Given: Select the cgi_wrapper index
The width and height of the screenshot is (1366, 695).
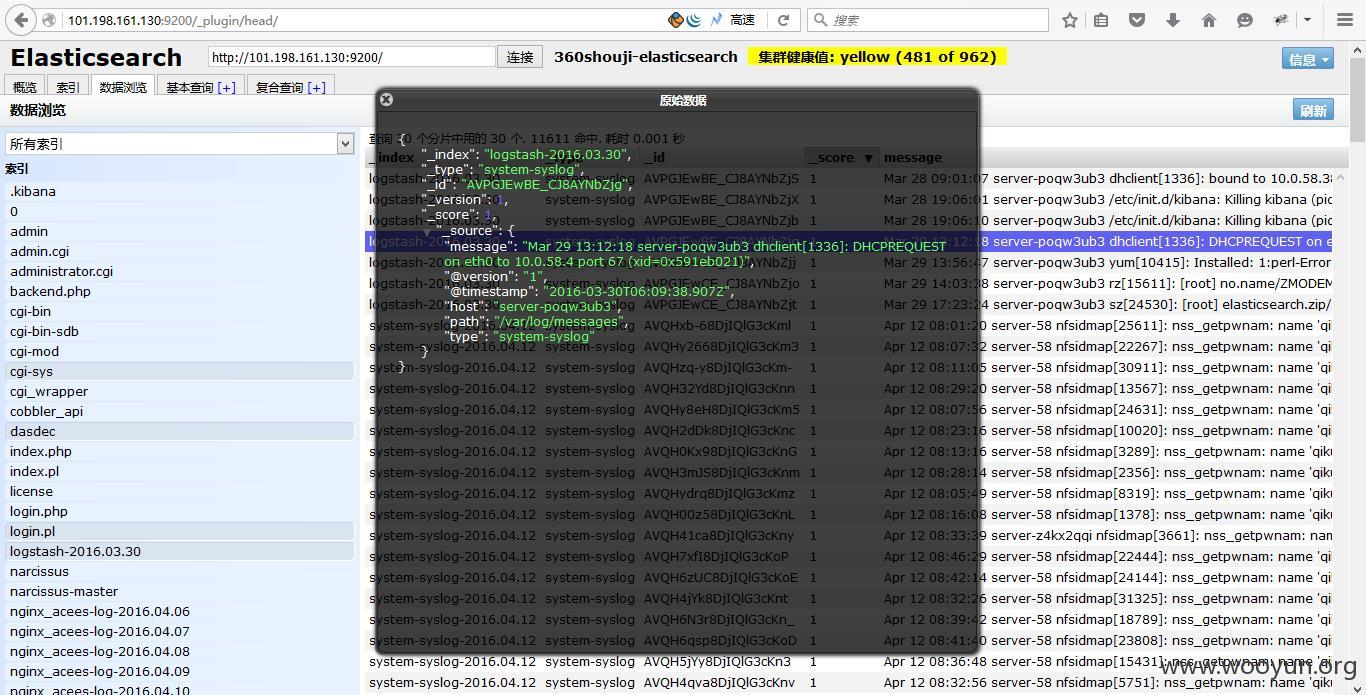Looking at the screenshot, I should click(180, 391).
